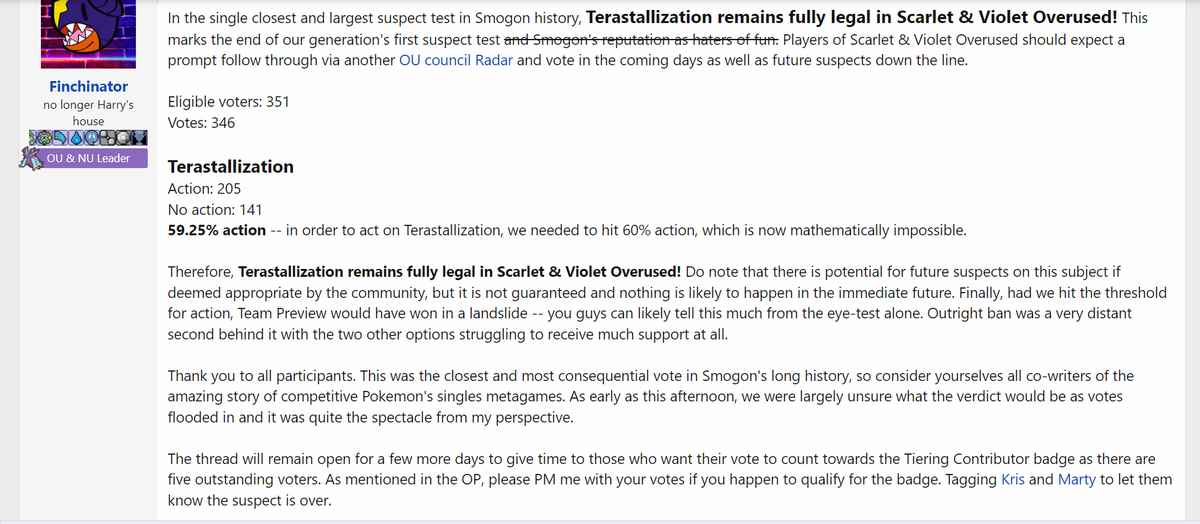
Task: Click the 'Eligible voters: 351' line
Action: coord(229,102)
